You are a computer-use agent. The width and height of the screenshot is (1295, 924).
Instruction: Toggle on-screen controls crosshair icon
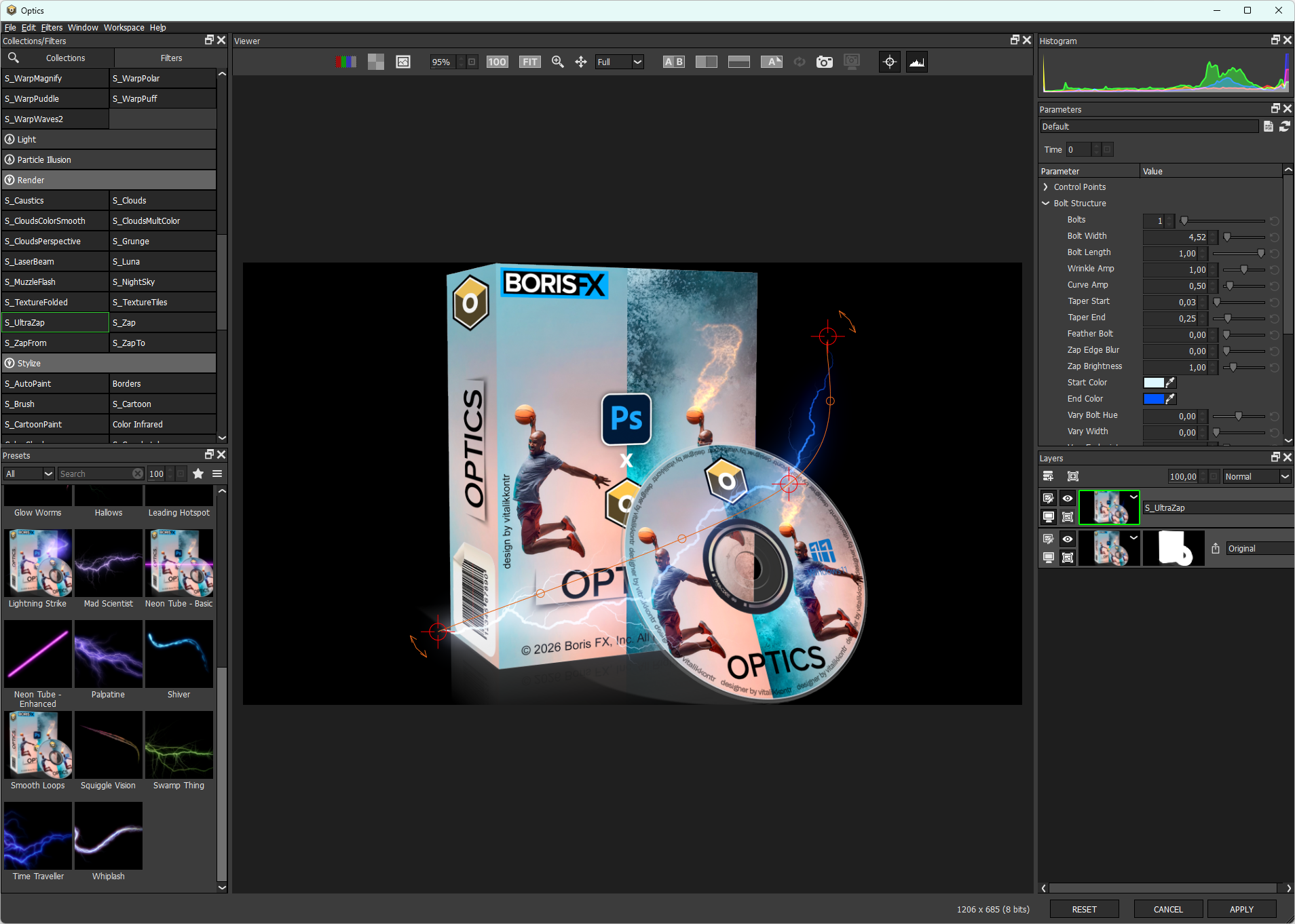pyautogui.click(x=890, y=62)
